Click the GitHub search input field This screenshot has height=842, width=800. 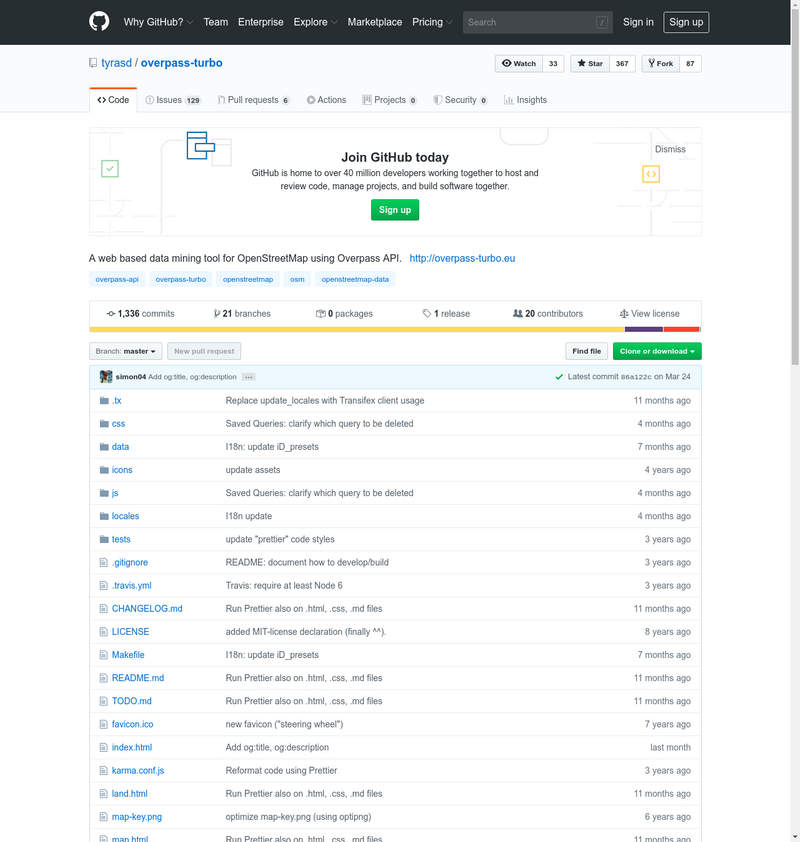(x=537, y=22)
